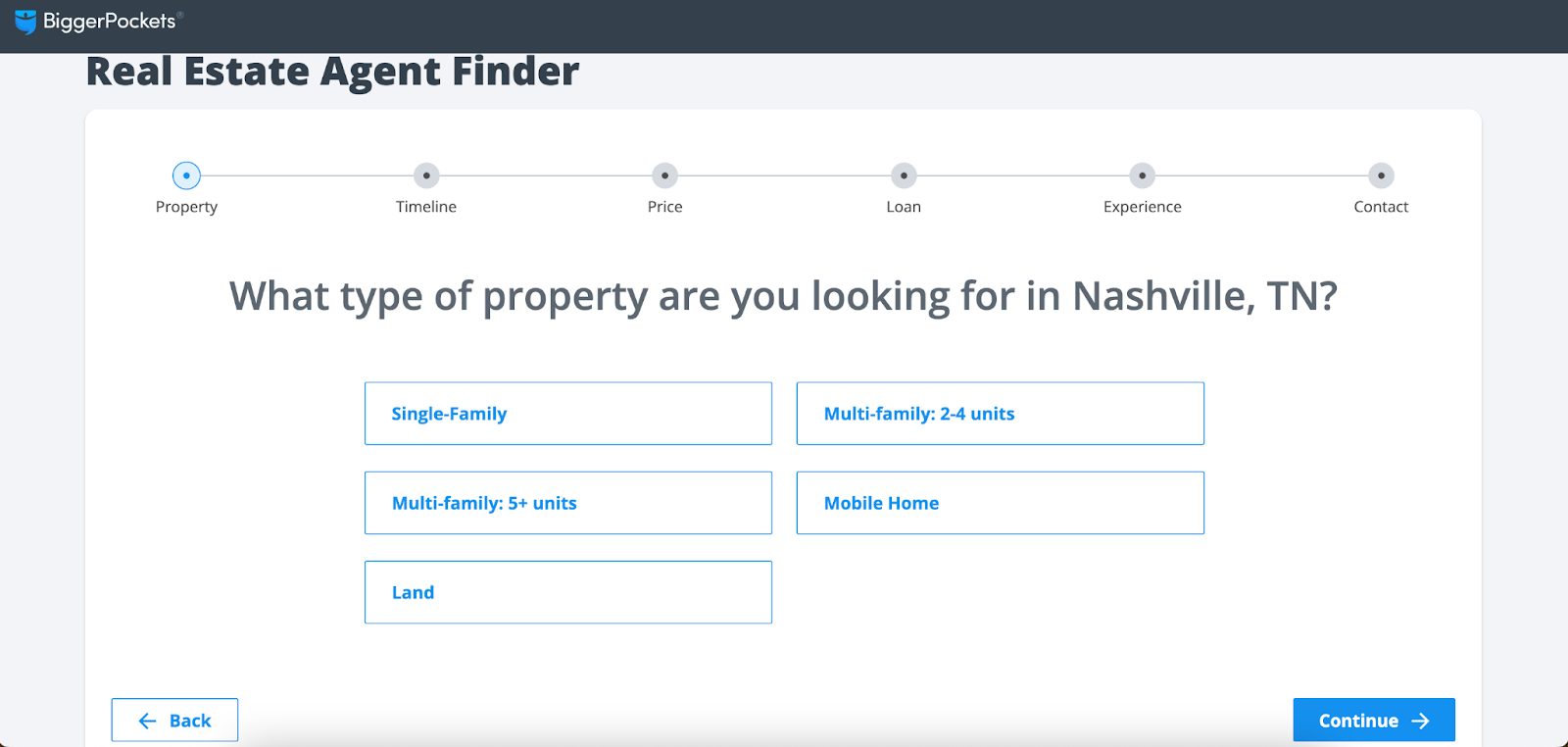Image resolution: width=1568 pixels, height=747 pixels.
Task: Click the Timeline stepper label
Action: click(x=425, y=206)
